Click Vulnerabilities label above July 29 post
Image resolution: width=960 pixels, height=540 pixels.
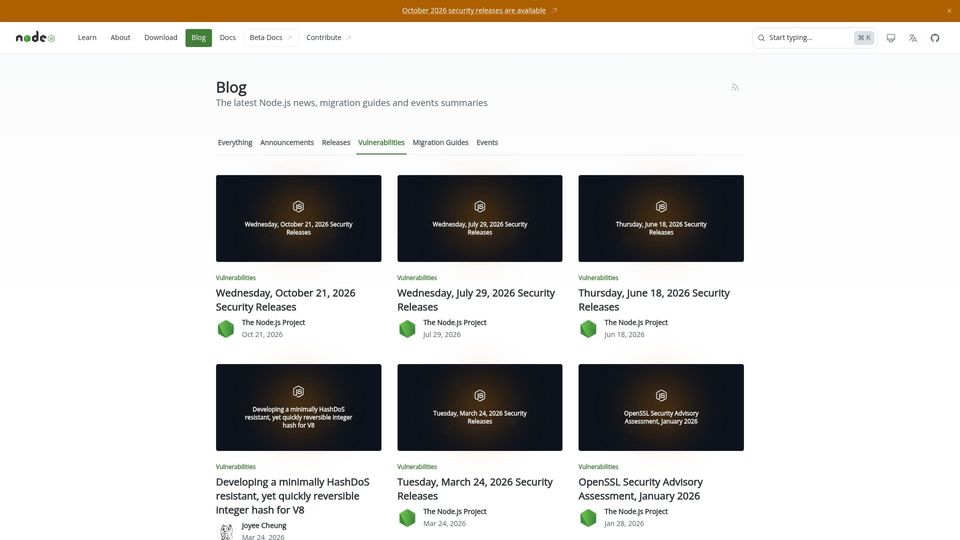[417, 278]
